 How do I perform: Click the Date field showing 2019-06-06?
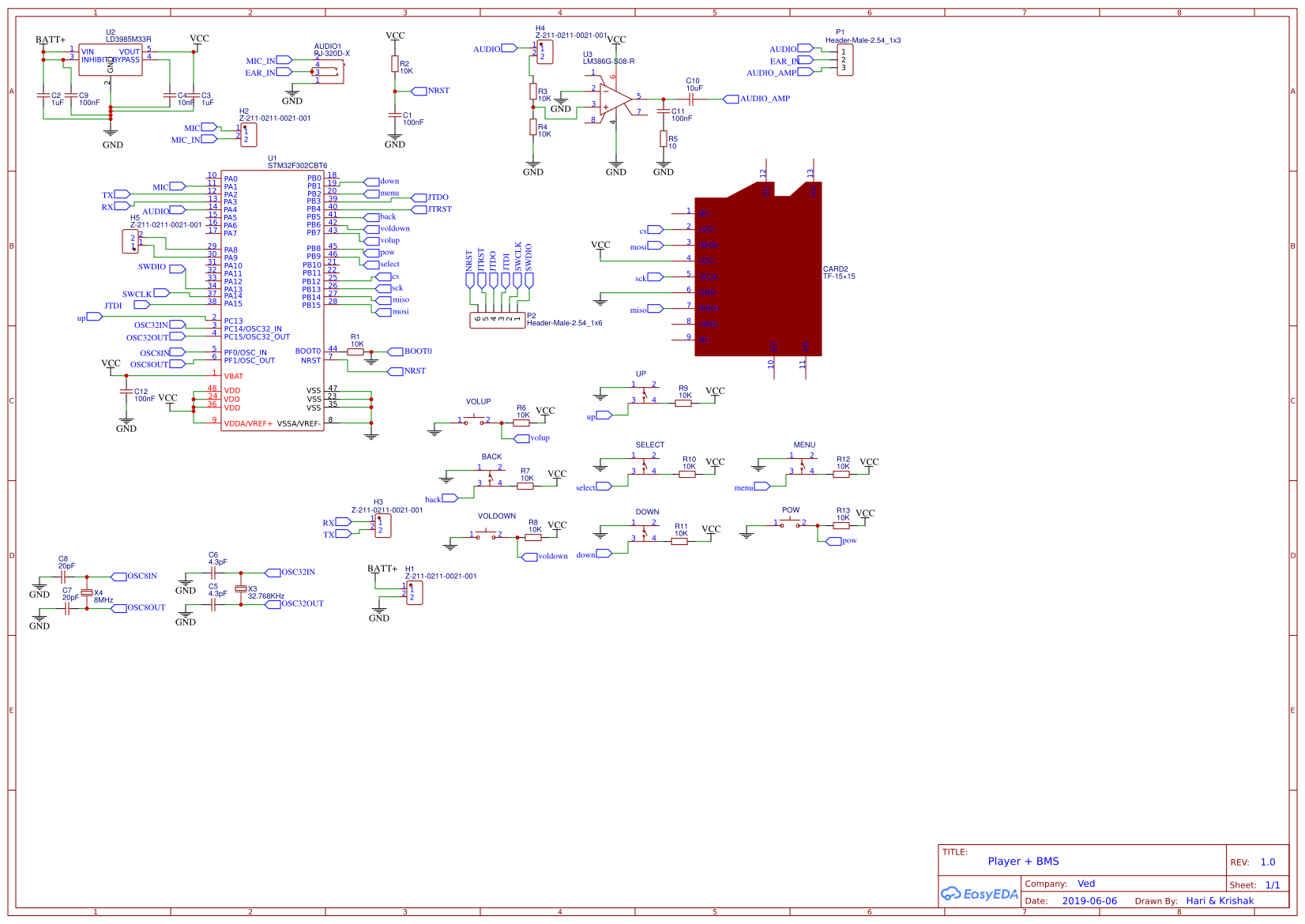[1089, 900]
